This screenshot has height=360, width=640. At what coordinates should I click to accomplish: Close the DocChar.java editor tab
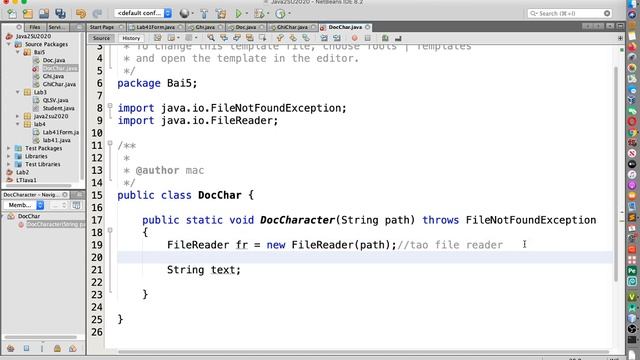tap(367, 27)
